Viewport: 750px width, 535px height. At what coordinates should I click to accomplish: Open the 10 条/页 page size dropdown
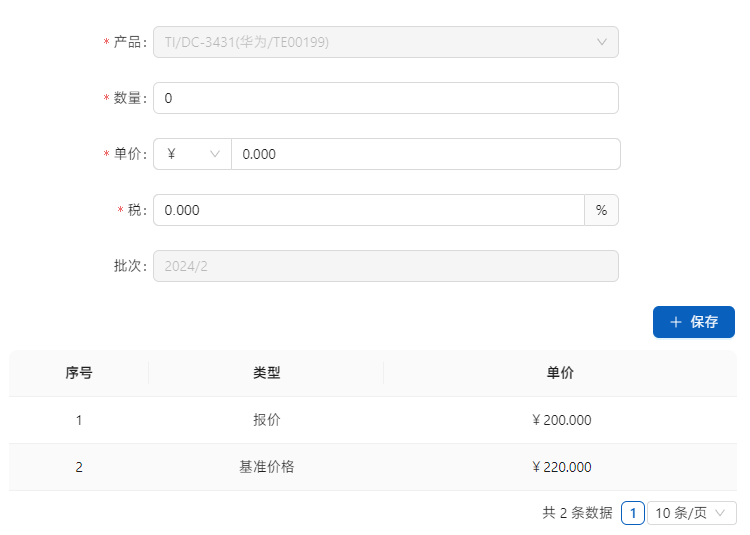[691, 513]
